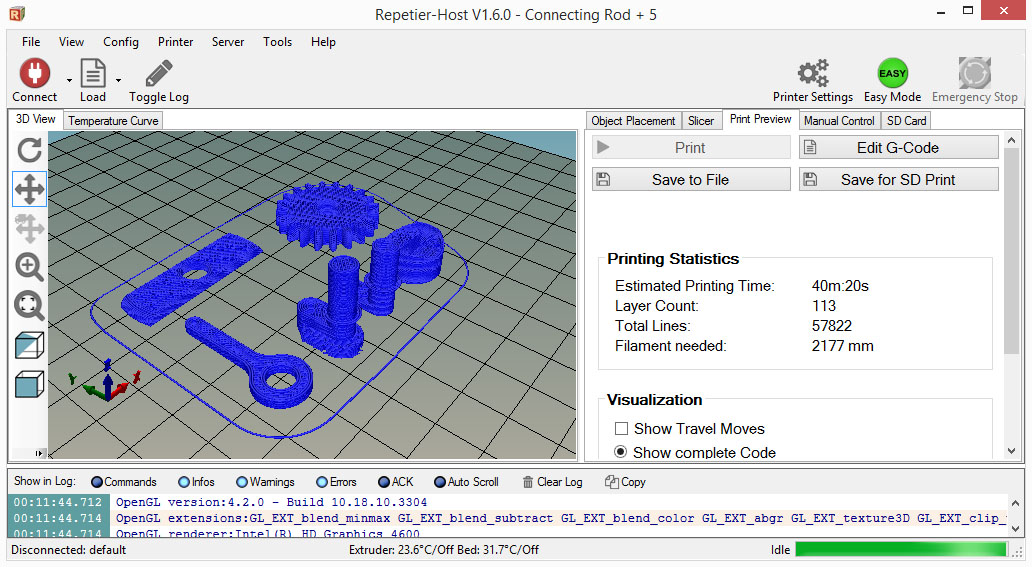Click Clear Log trash icon
Viewport: 1032px width, 567px height.
point(528,482)
